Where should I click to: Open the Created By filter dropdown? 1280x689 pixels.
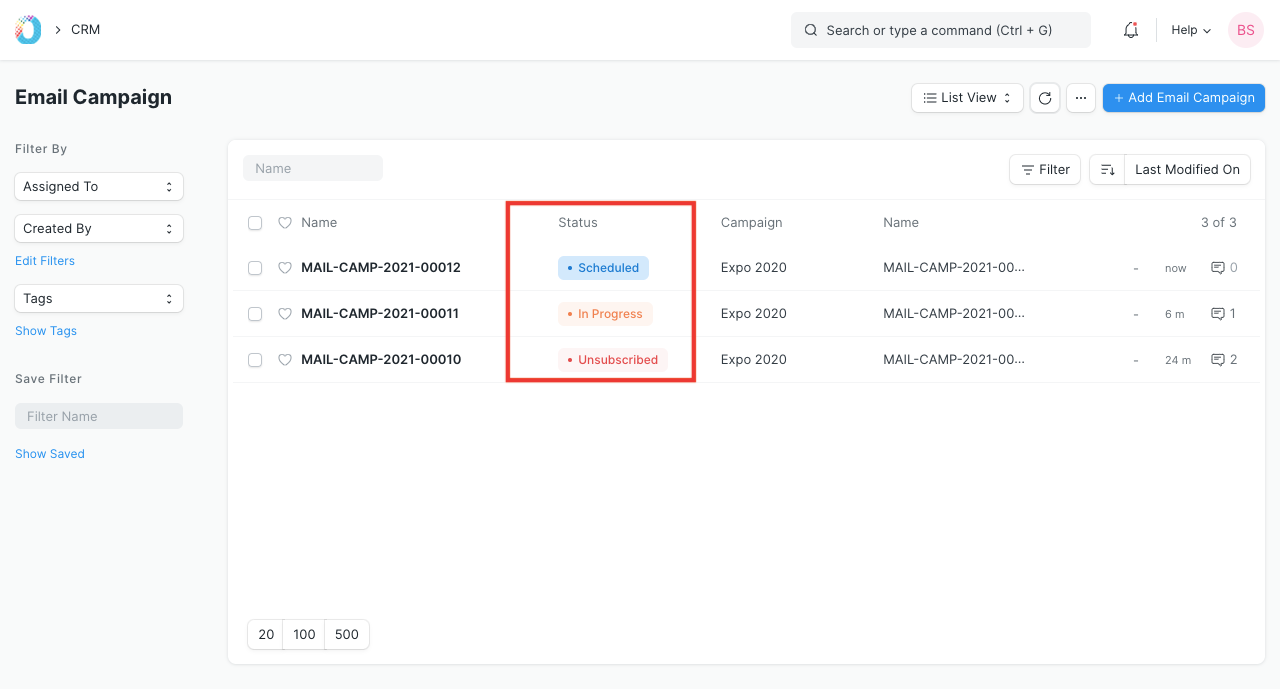99,229
